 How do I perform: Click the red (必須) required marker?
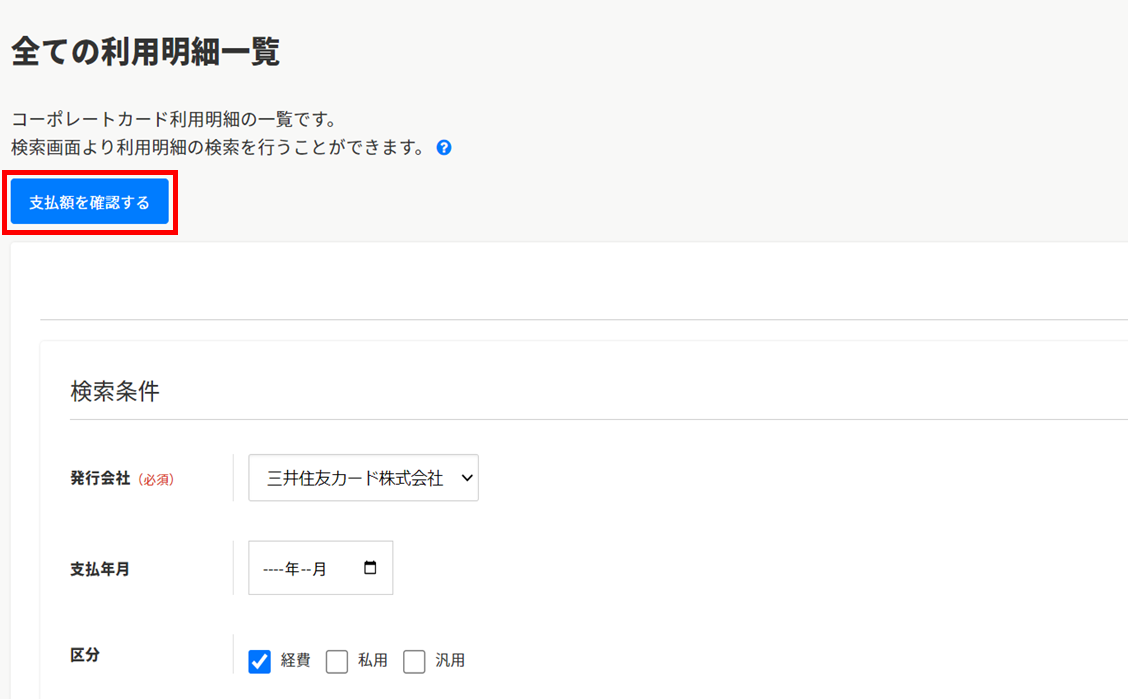click(155, 479)
